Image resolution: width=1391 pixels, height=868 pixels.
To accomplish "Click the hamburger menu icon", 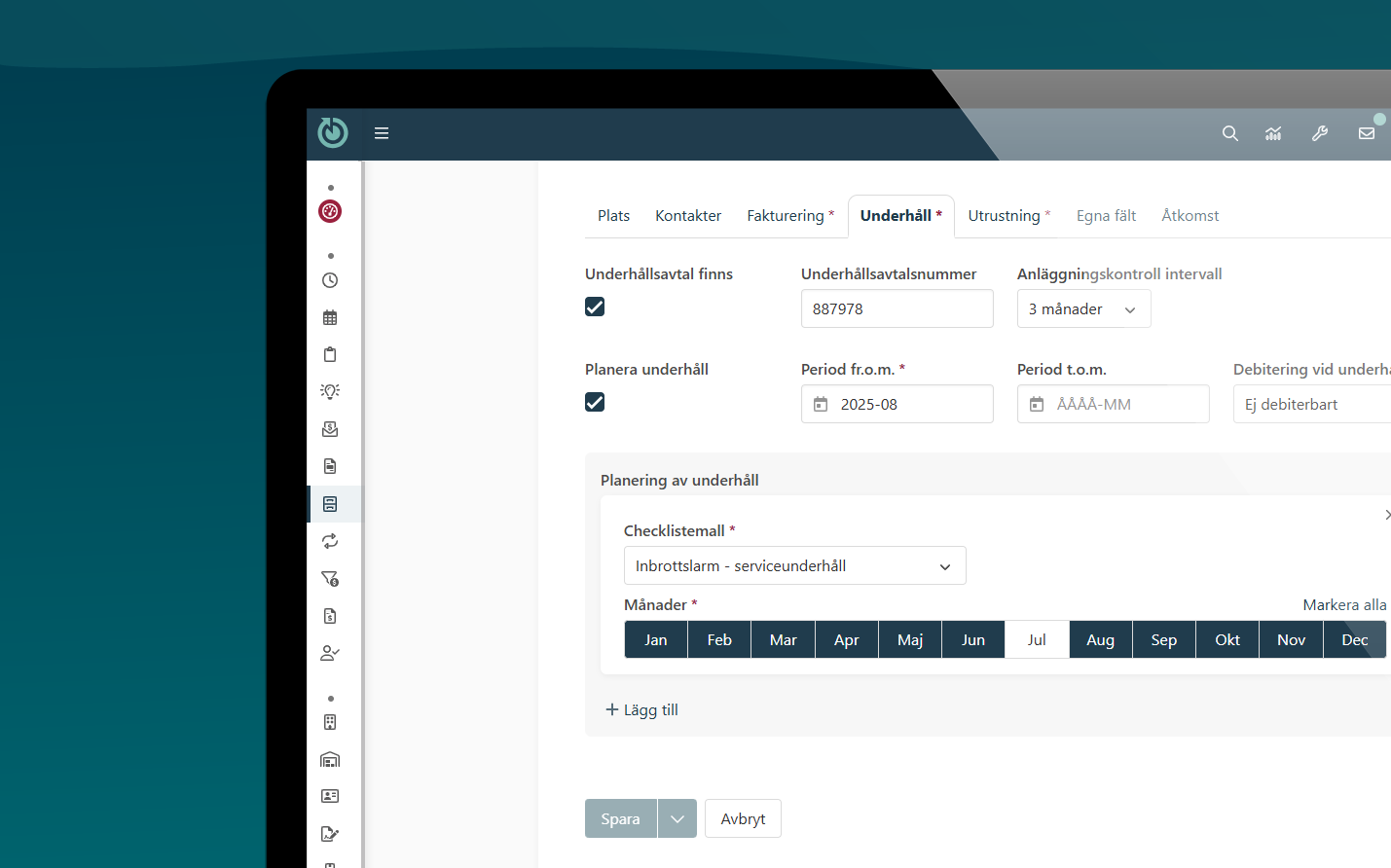I will (x=382, y=133).
